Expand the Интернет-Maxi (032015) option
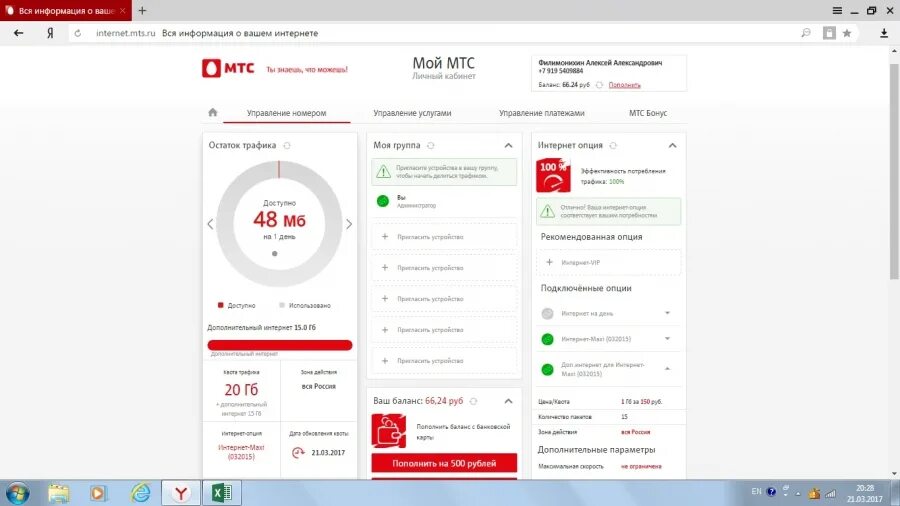Screen dimensions: 900x506 (668, 339)
